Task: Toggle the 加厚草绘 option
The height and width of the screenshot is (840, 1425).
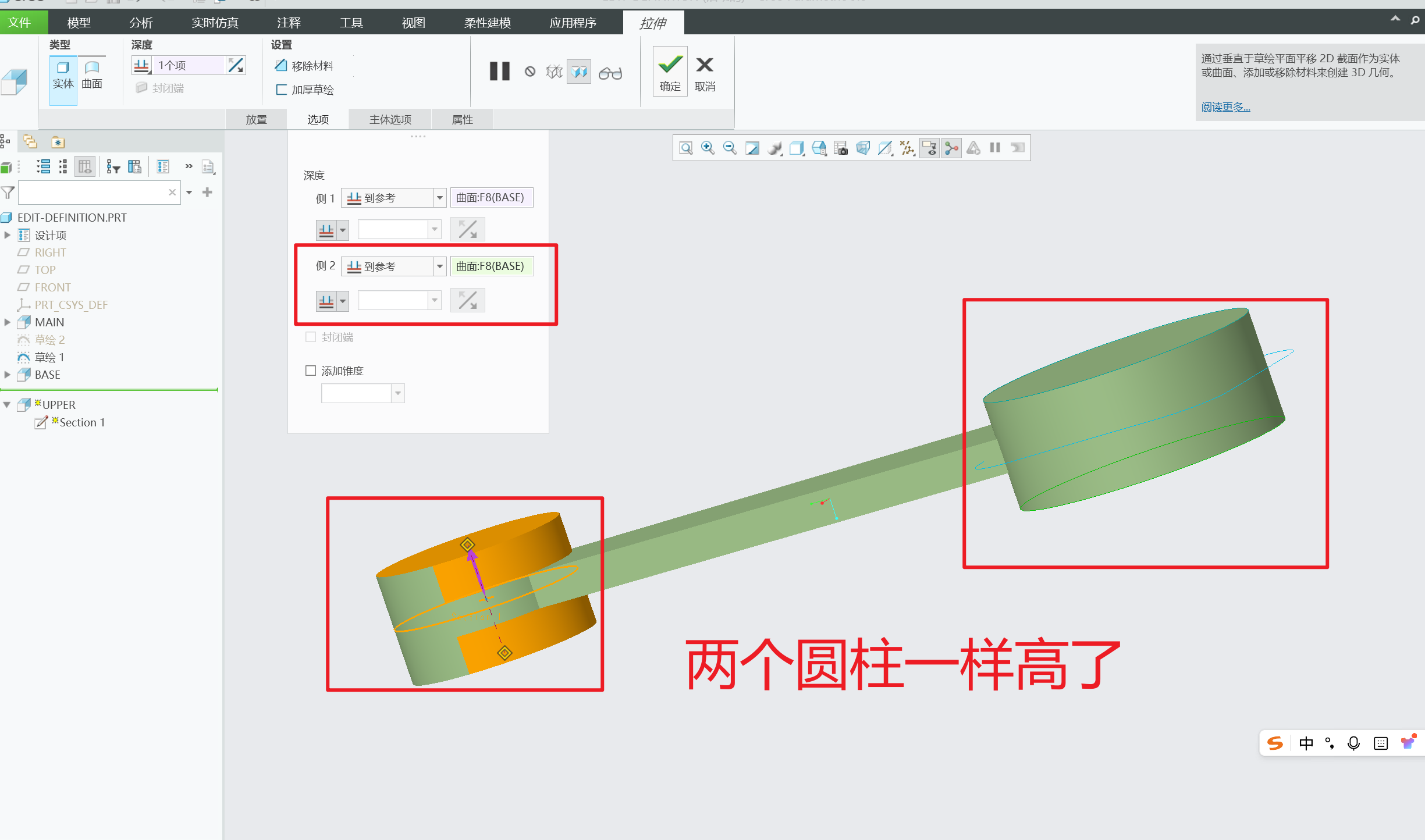Action: click(x=282, y=90)
